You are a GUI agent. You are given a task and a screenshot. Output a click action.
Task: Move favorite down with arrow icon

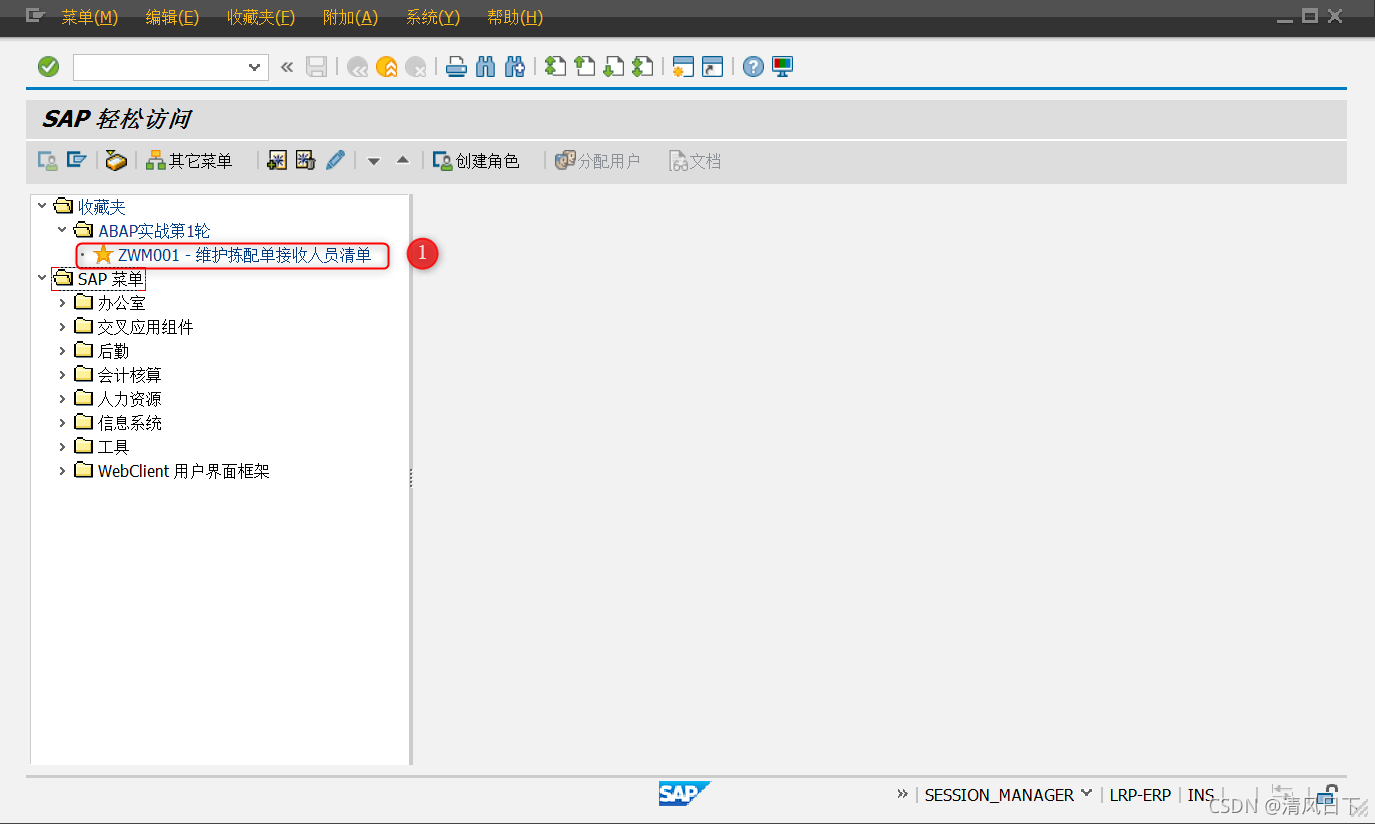[x=374, y=161]
